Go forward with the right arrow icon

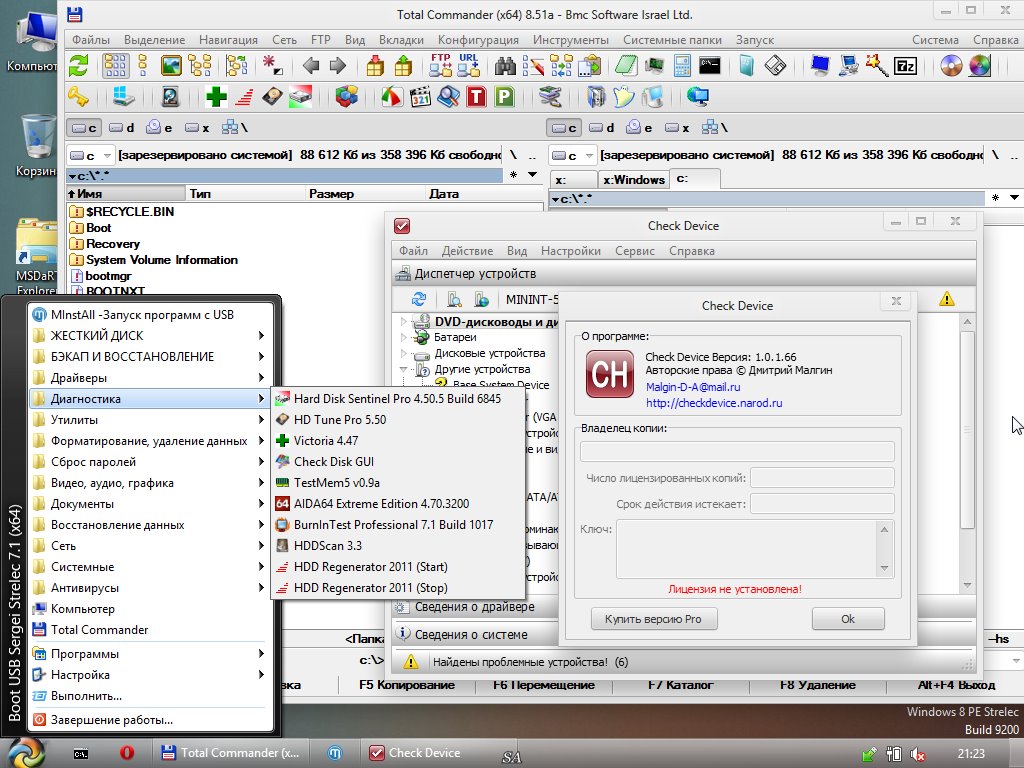(338, 66)
